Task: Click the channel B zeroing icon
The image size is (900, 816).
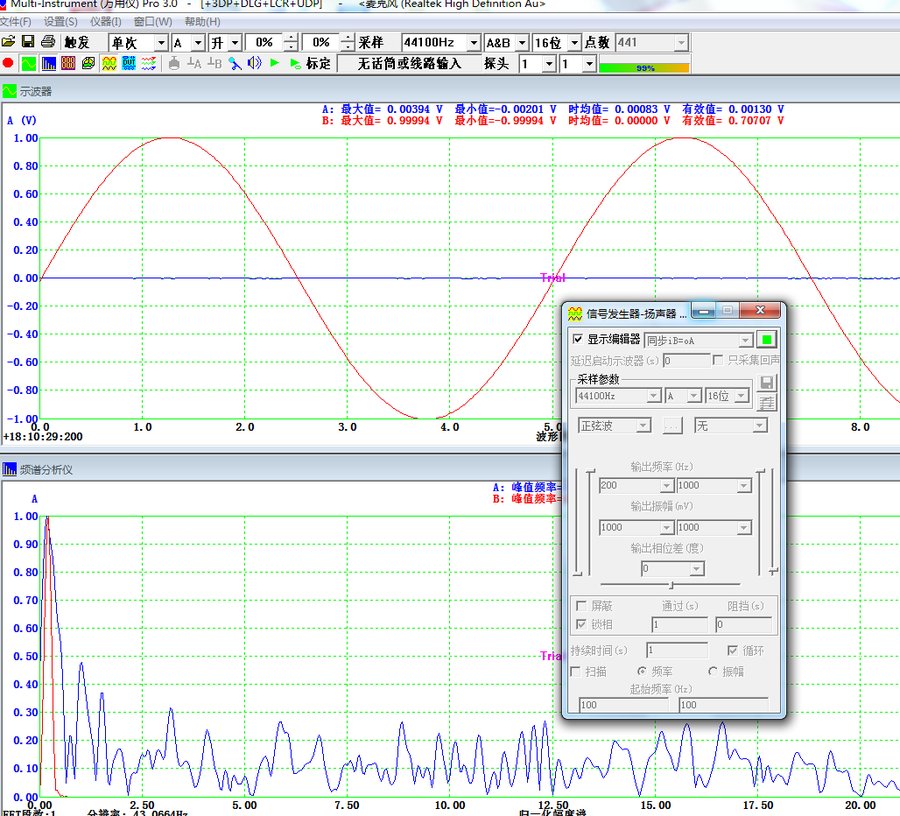Action: tap(214, 63)
